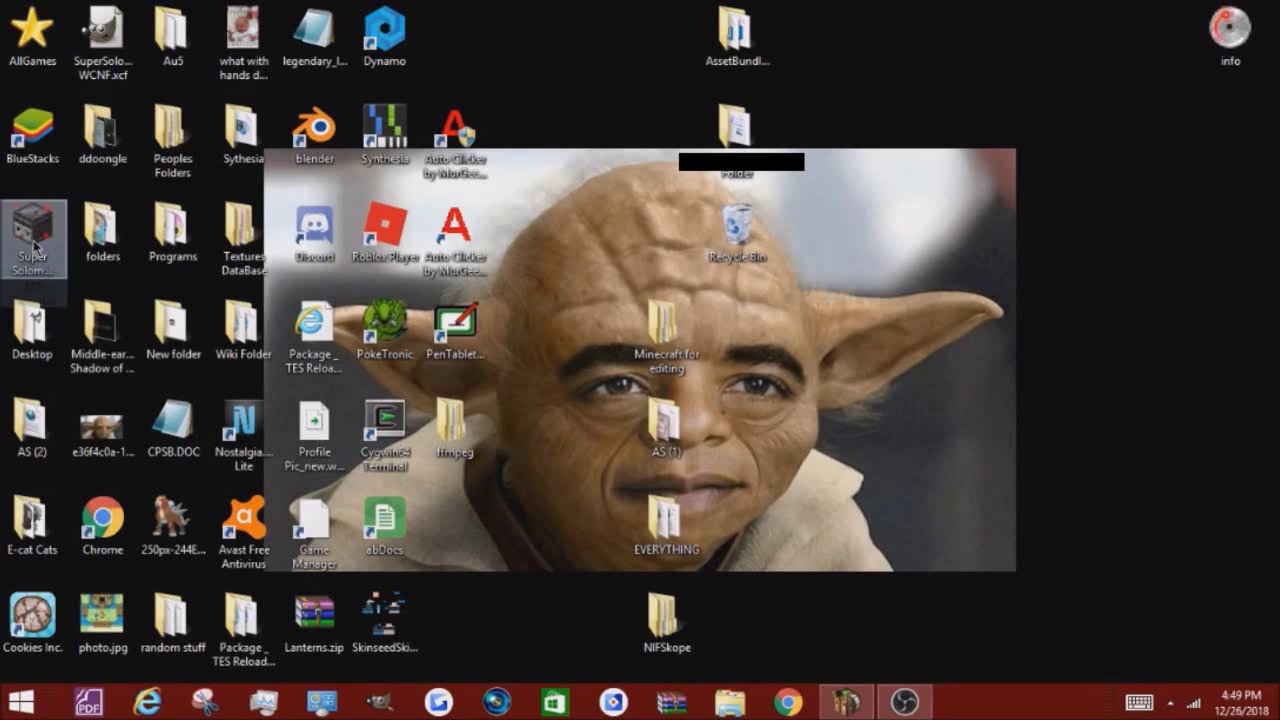The height and width of the screenshot is (720, 1280).
Task: Open the touch keyboard tray icon
Action: click(x=1139, y=703)
